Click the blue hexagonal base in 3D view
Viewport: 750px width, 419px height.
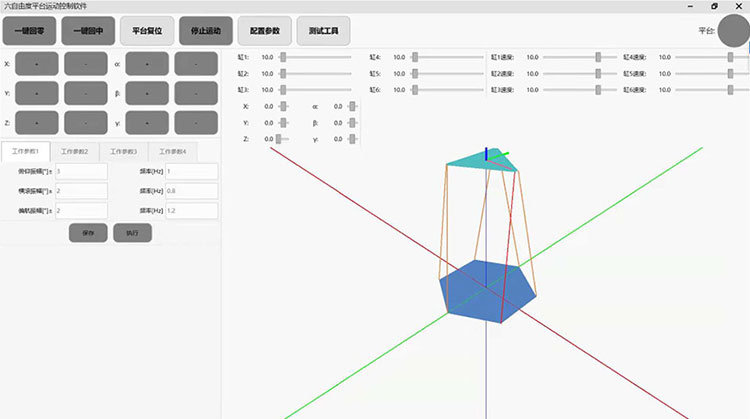pos(486,291)
